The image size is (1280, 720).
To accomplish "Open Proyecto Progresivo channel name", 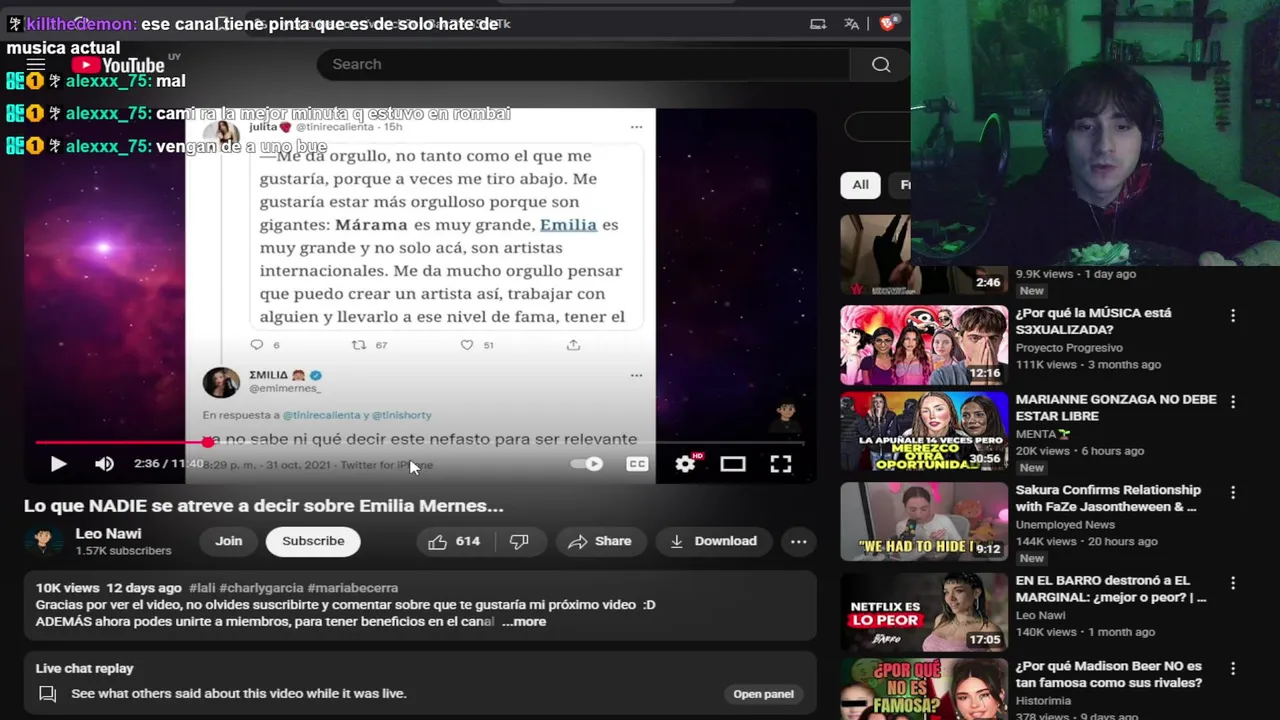I will point(1069,348).
